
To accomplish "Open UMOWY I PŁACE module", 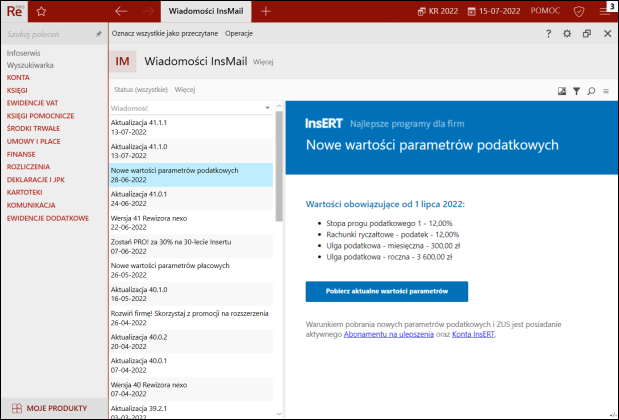I will coord(34,141).
